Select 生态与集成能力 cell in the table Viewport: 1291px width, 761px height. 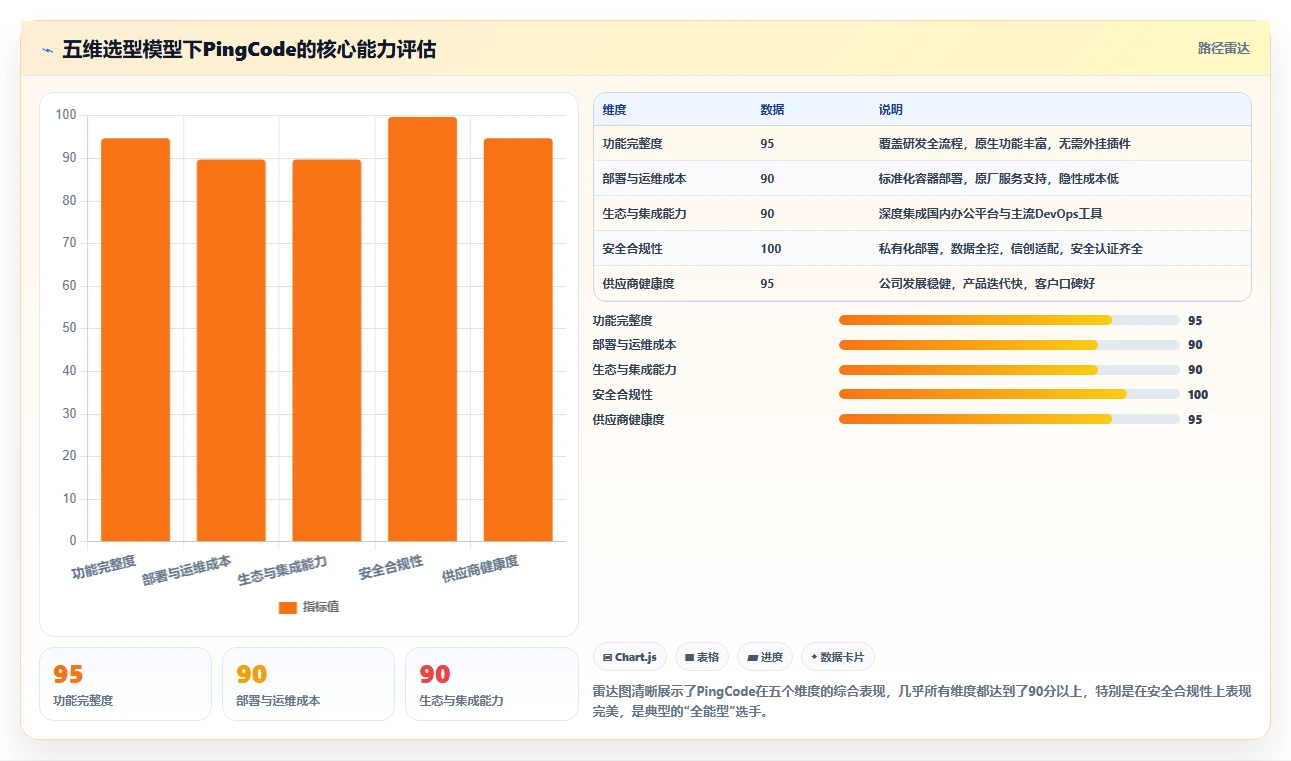(x=645, y=214)
